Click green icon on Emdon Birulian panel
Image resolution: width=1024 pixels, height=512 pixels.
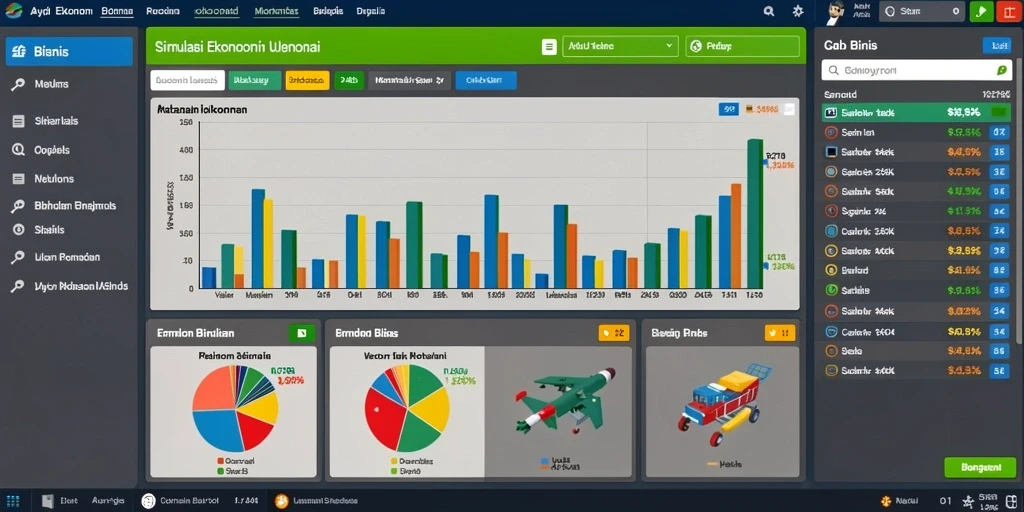301,333
